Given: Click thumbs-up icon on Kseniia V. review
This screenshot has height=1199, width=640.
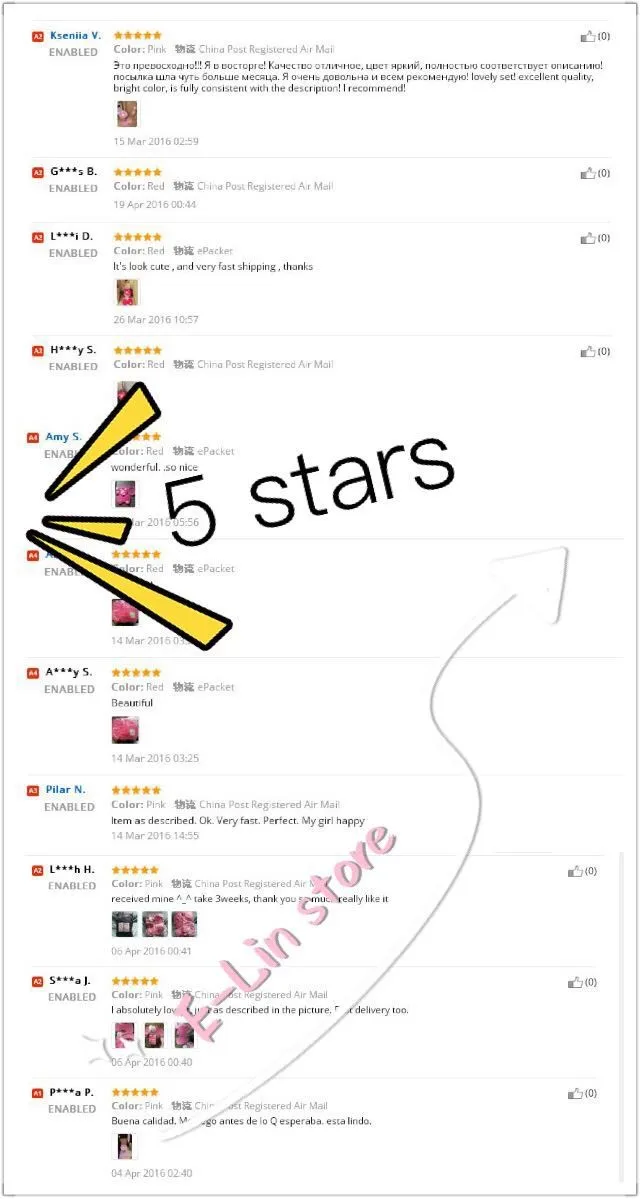Looking at the screenshot, I should click(587, 36).
